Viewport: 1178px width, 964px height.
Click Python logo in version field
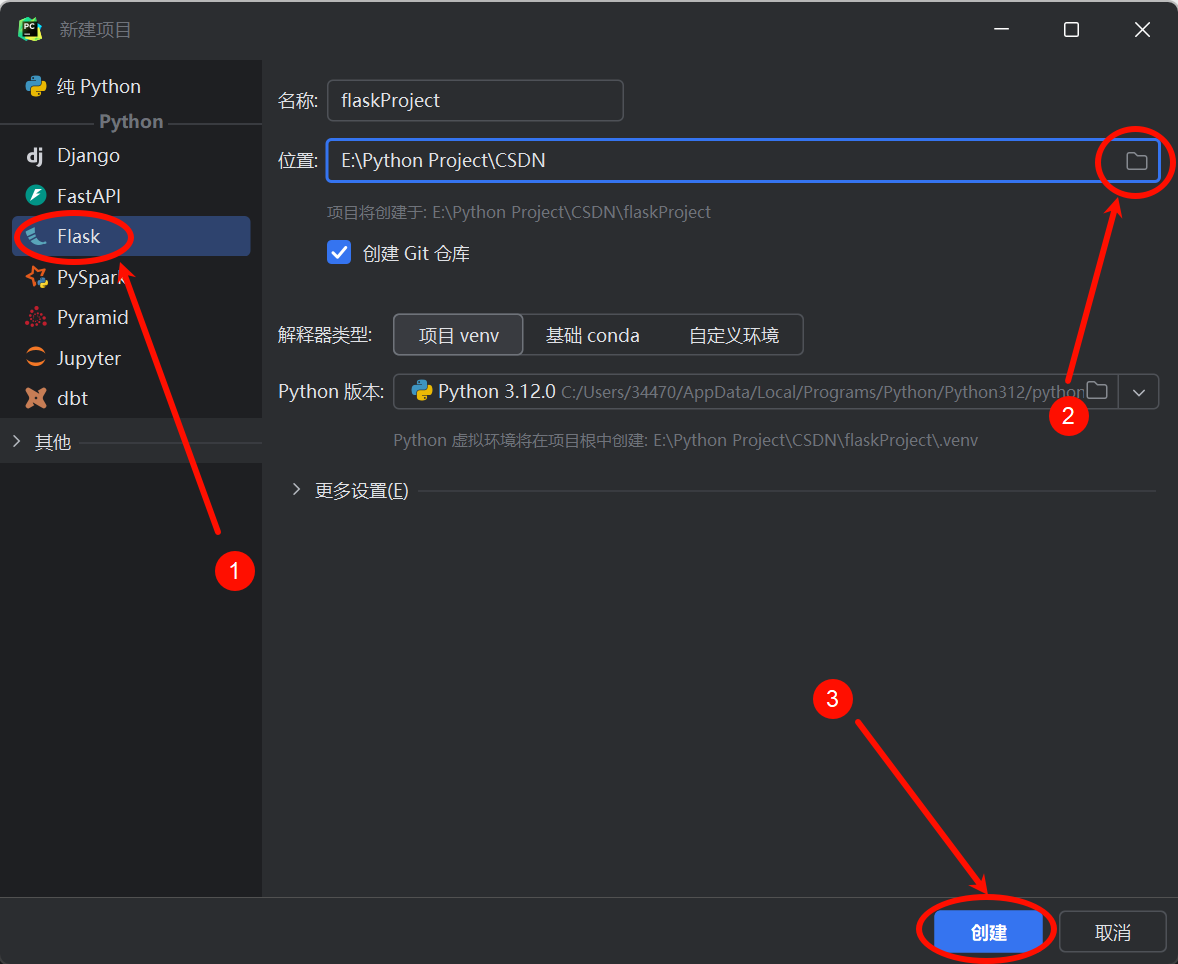[421, 391]
